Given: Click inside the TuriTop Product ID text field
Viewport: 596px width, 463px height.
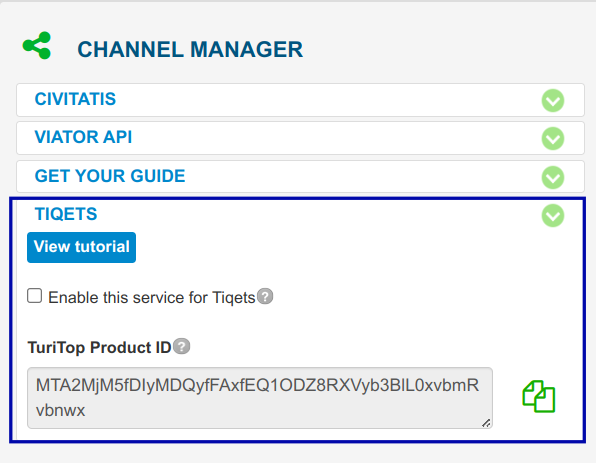Looking at the screenshot, I should tap(260, 398).
